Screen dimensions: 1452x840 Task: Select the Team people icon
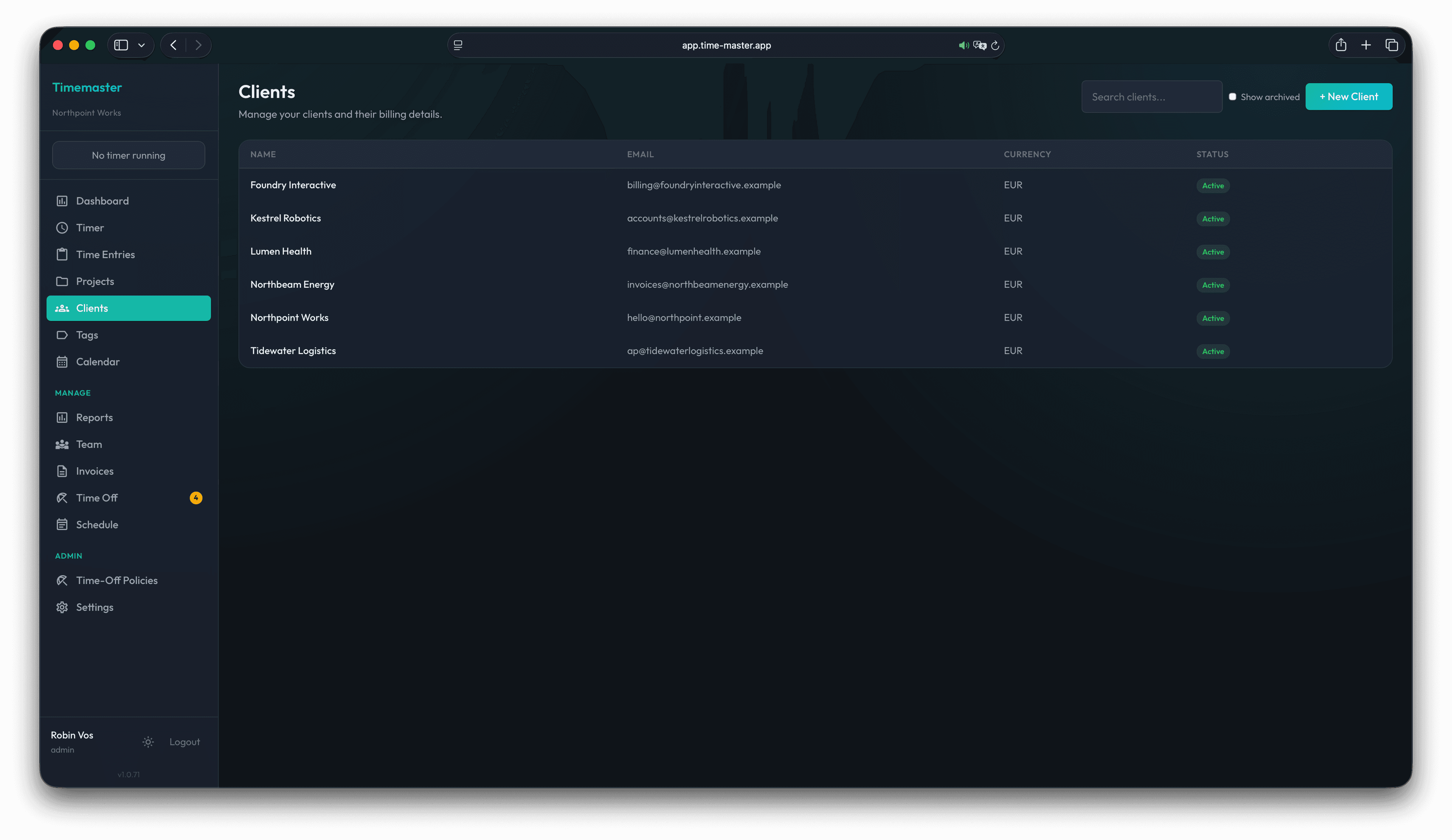(x=62, y=444)
